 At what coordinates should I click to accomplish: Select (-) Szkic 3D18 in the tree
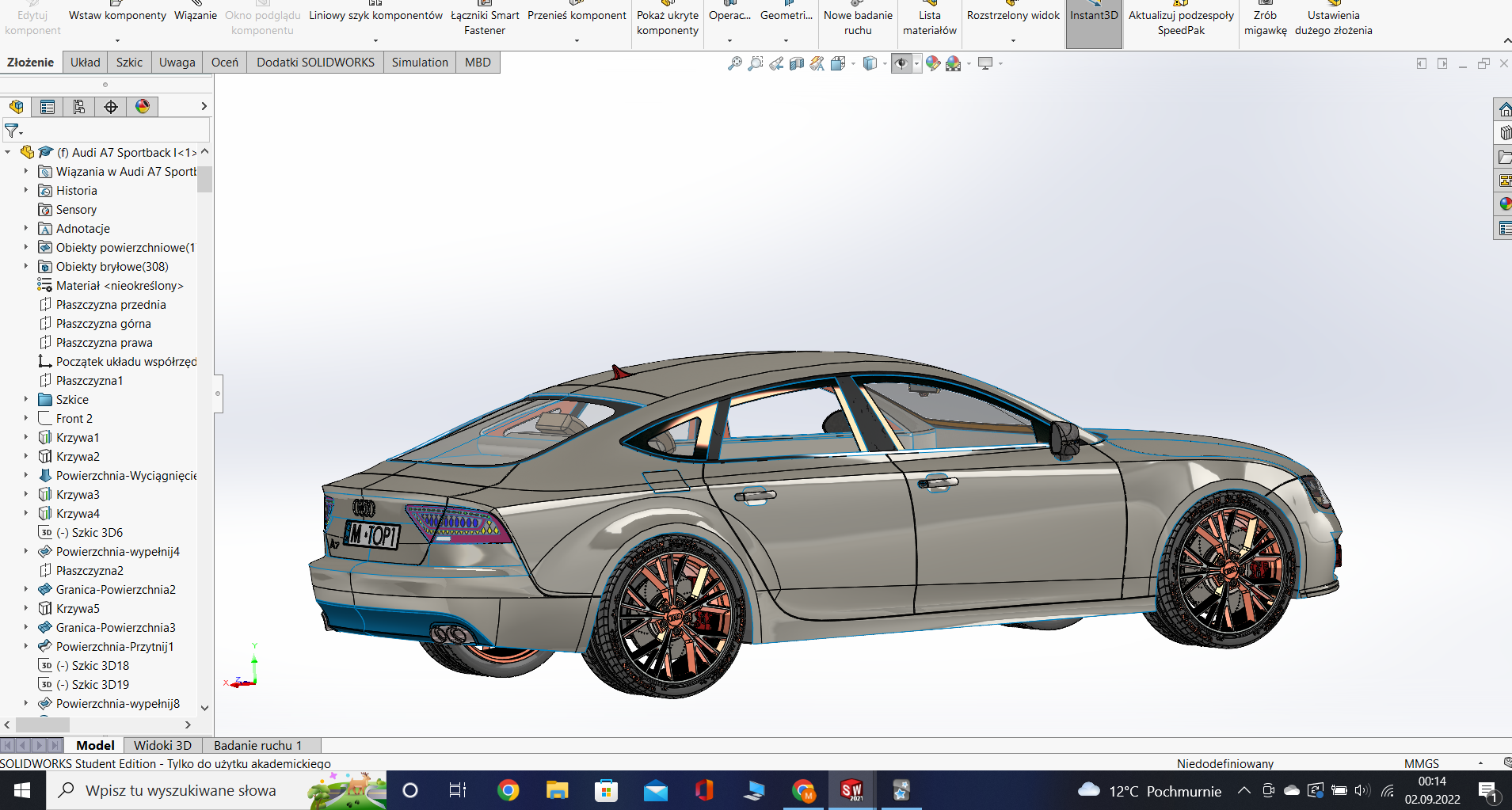101,665
